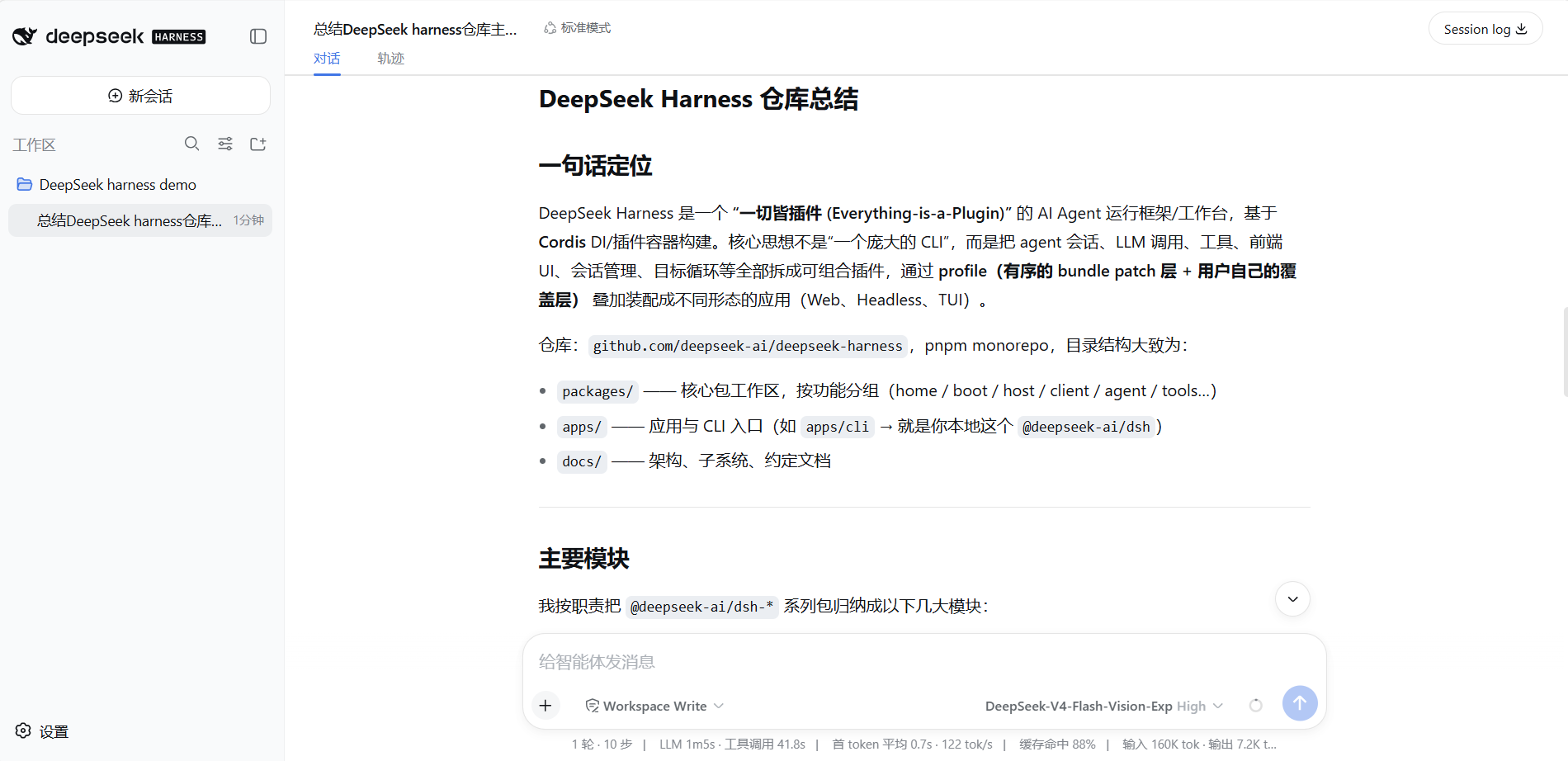Screen dimensions: 1568x761
Task: Open the Workspace Write permission dropdown
Action: point(654,706)
